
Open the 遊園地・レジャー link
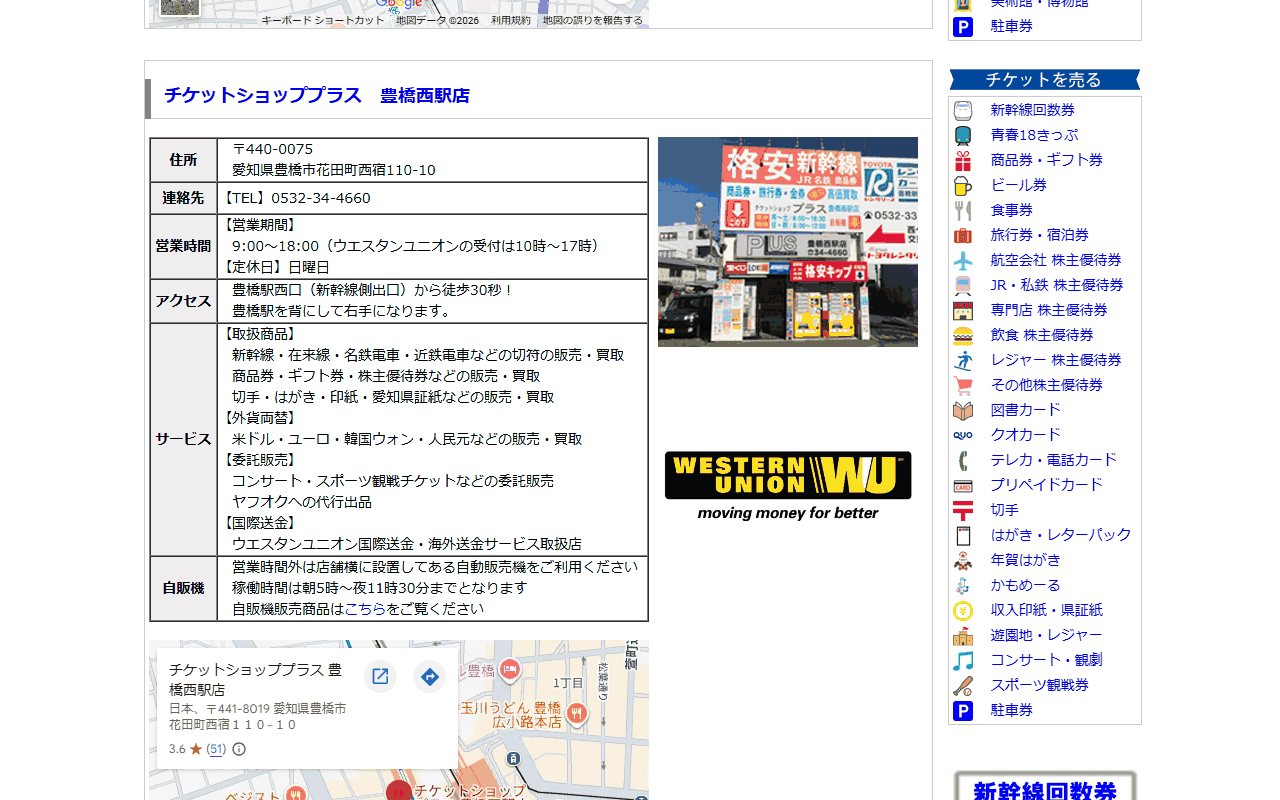tap(1046, 635)
